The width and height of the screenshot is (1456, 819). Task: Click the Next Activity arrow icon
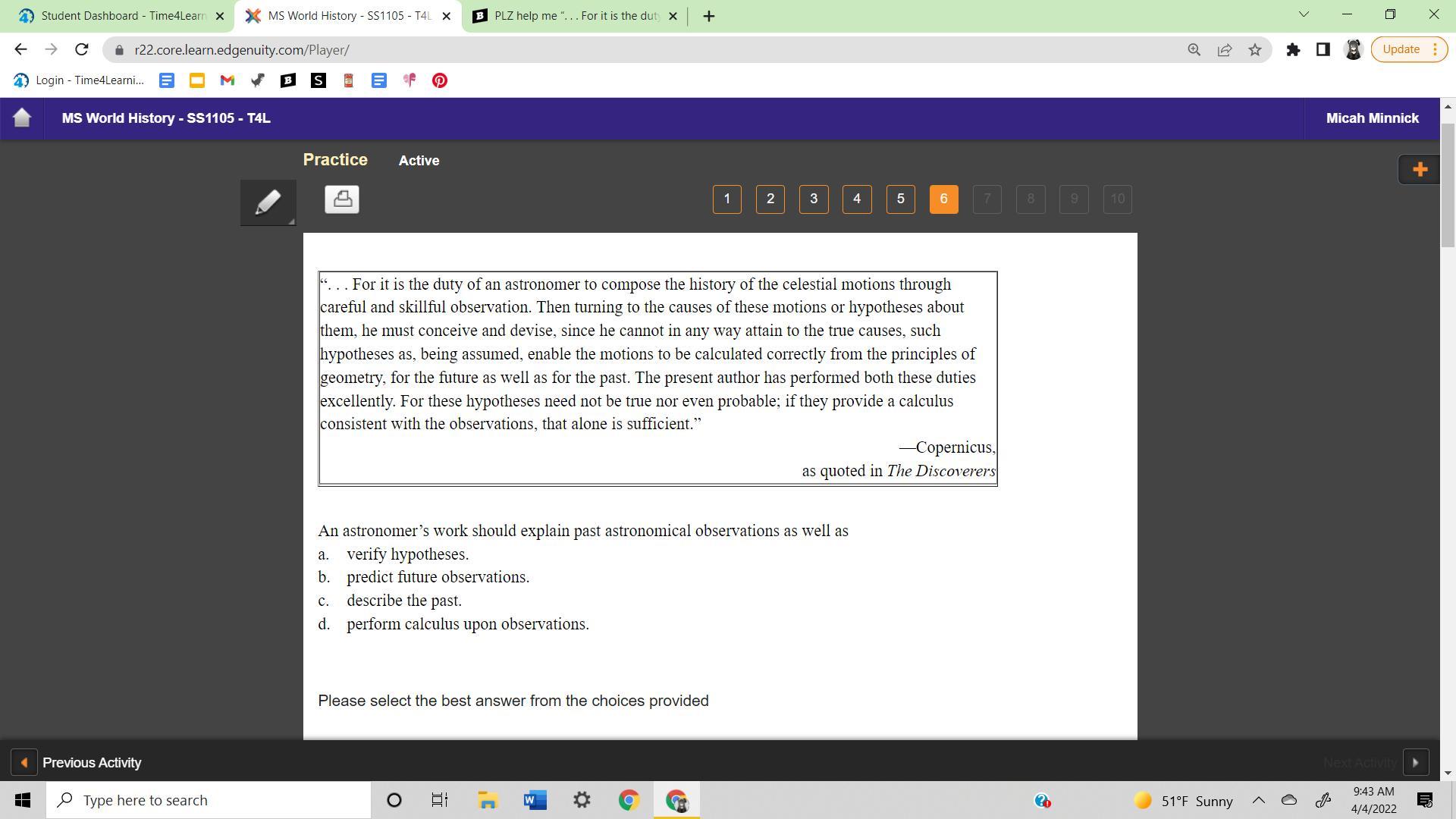click(1415, 763)
